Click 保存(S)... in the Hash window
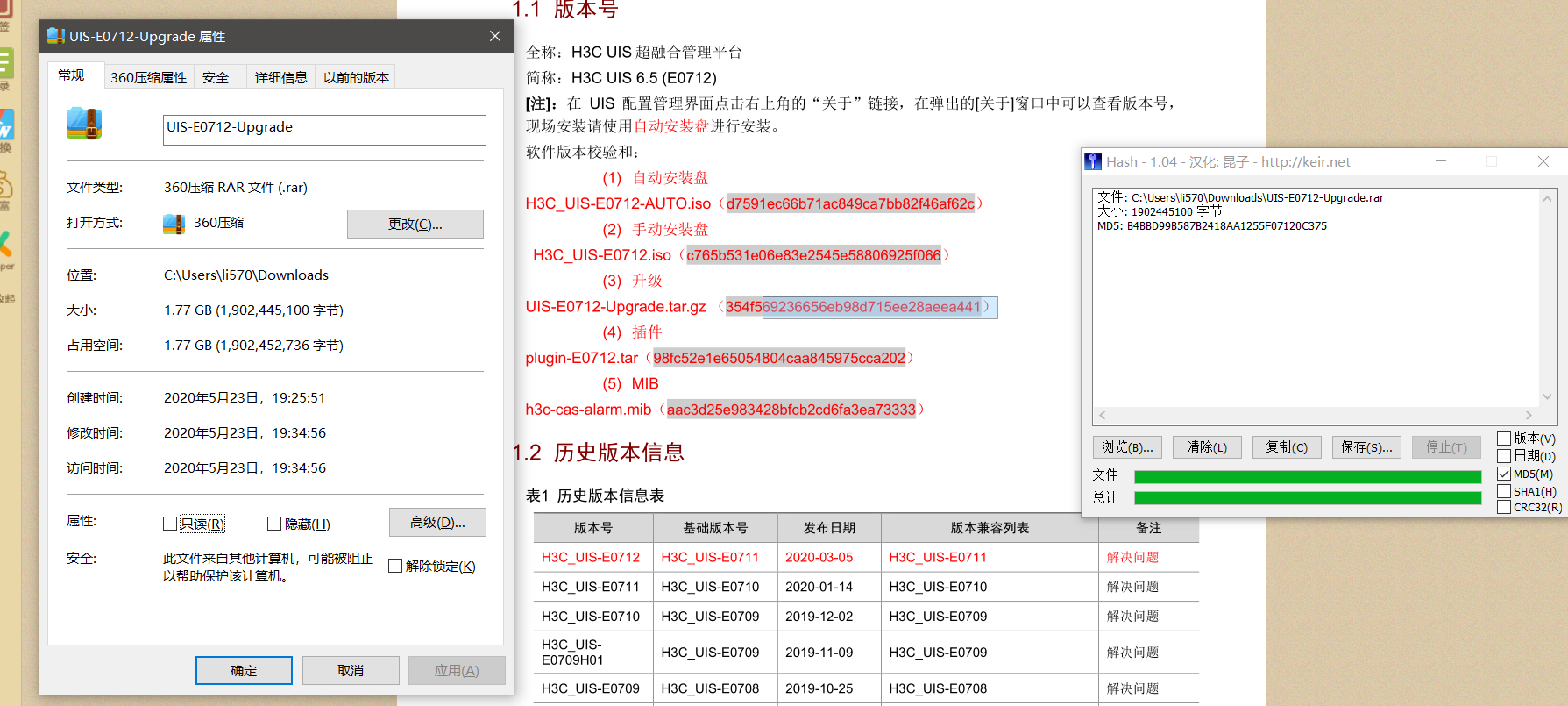Viewport: 1568px width, 706px height. click(x=1366, y=447)
